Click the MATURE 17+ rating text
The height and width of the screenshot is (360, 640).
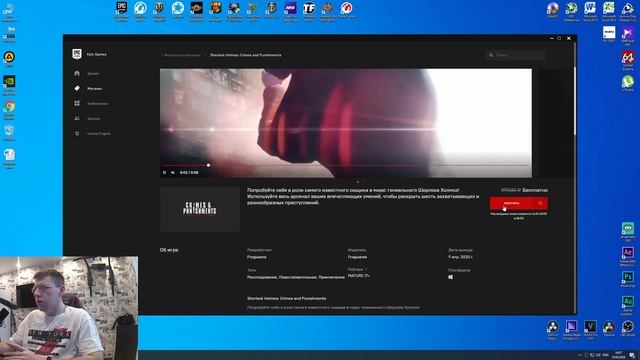pos(359,276)
